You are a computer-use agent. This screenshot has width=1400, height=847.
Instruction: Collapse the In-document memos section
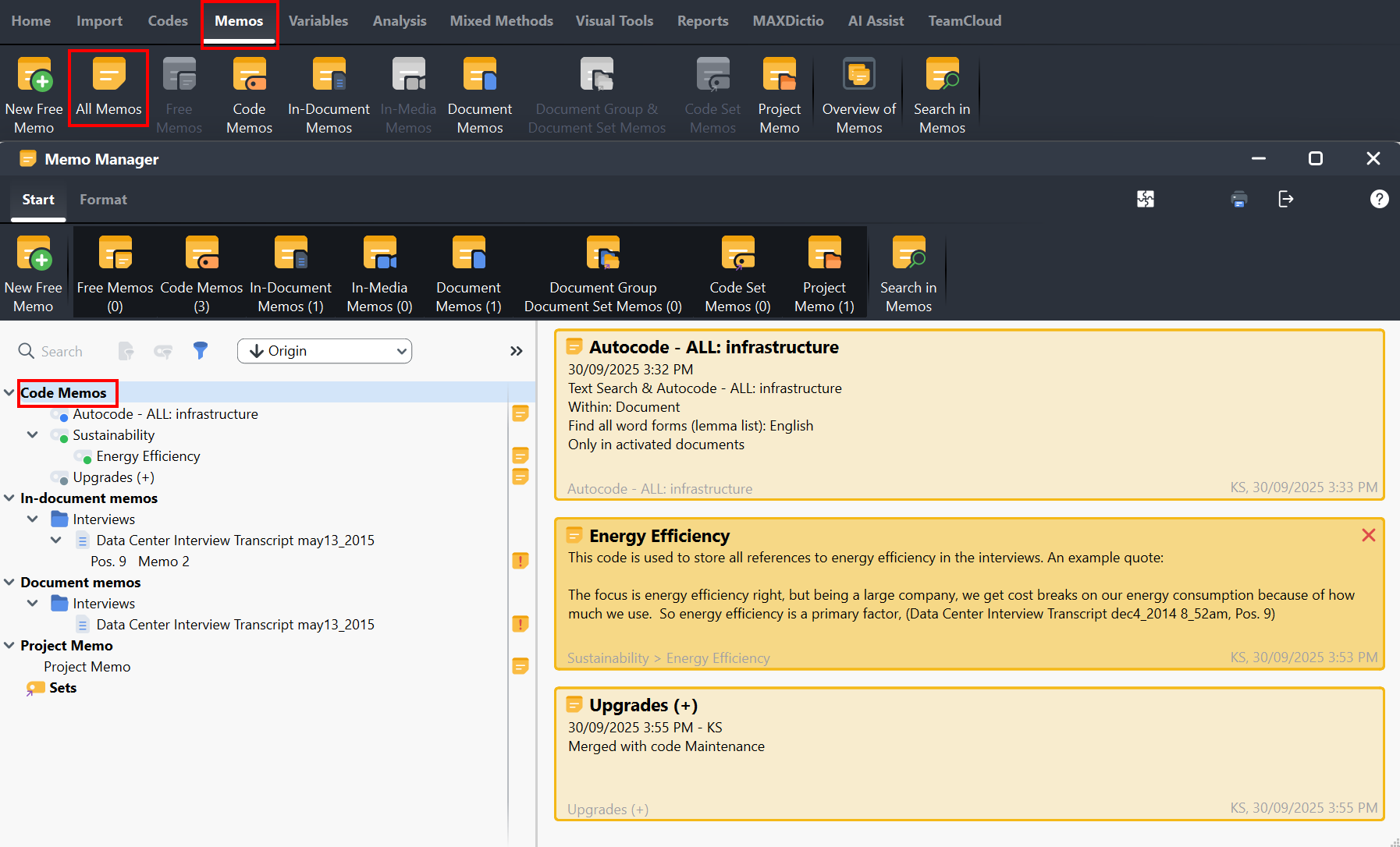coord(9,498)
